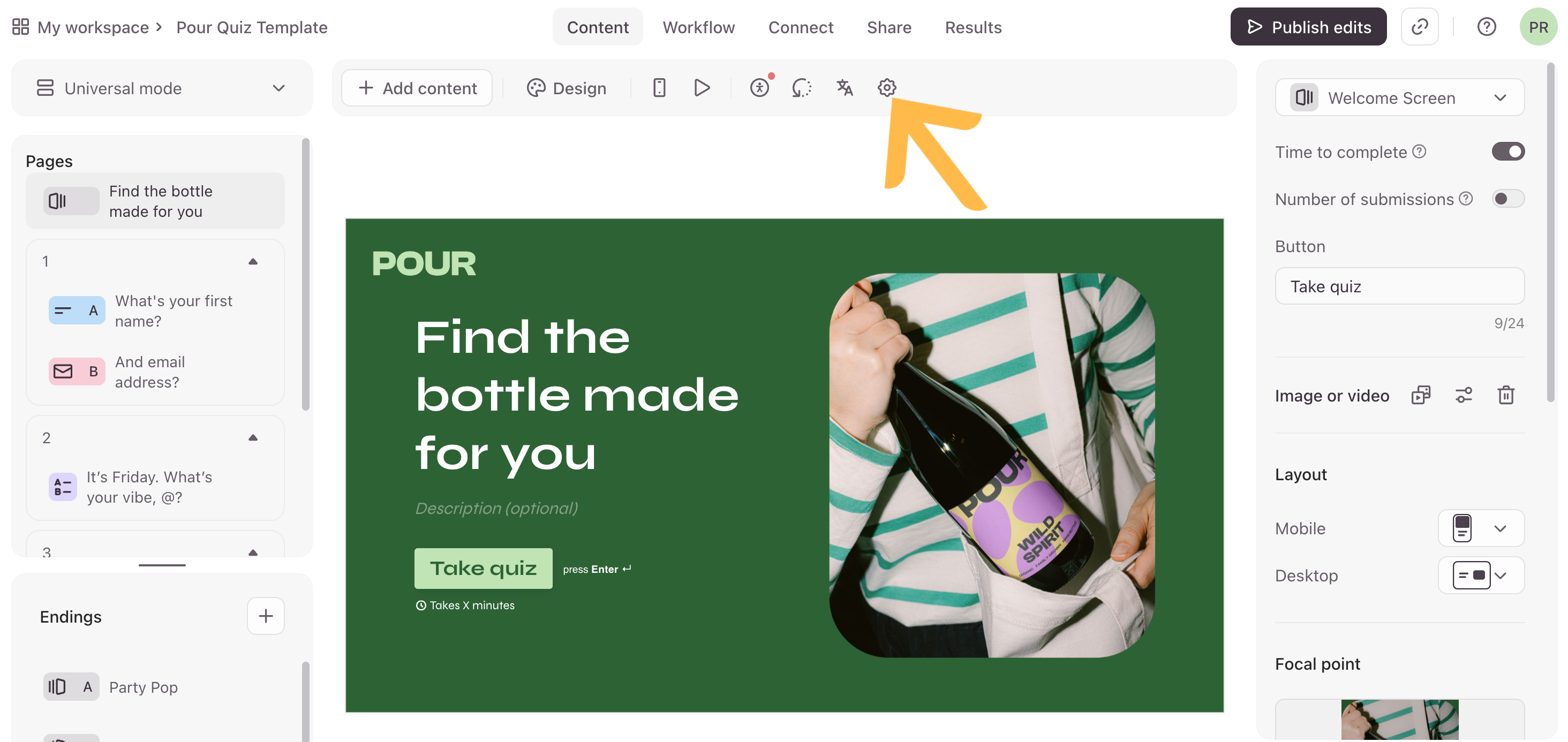Select the Party Pop ending
1568x742 pixels.
coord(143,687)
